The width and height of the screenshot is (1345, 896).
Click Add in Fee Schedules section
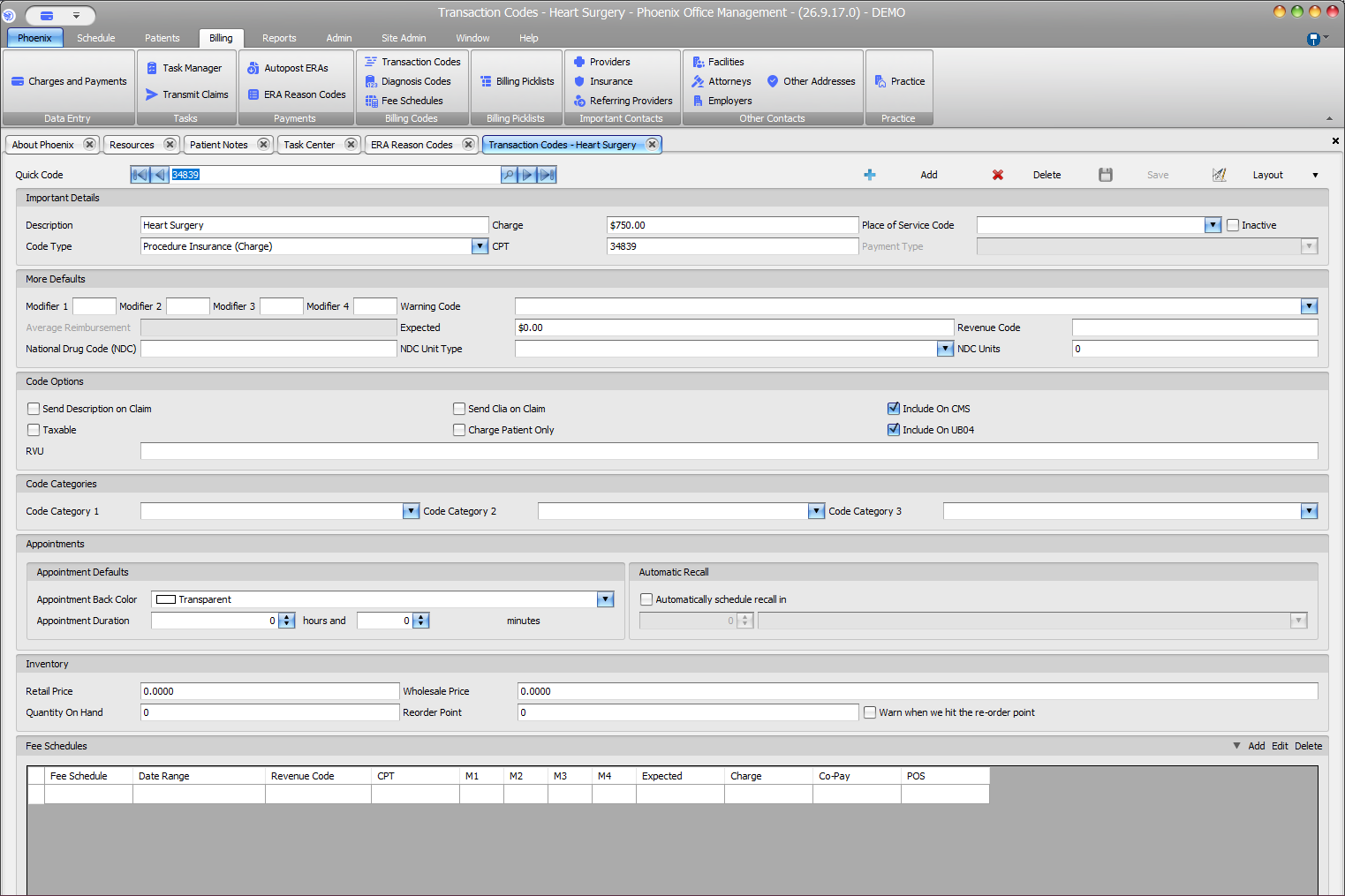point(1257,746)
